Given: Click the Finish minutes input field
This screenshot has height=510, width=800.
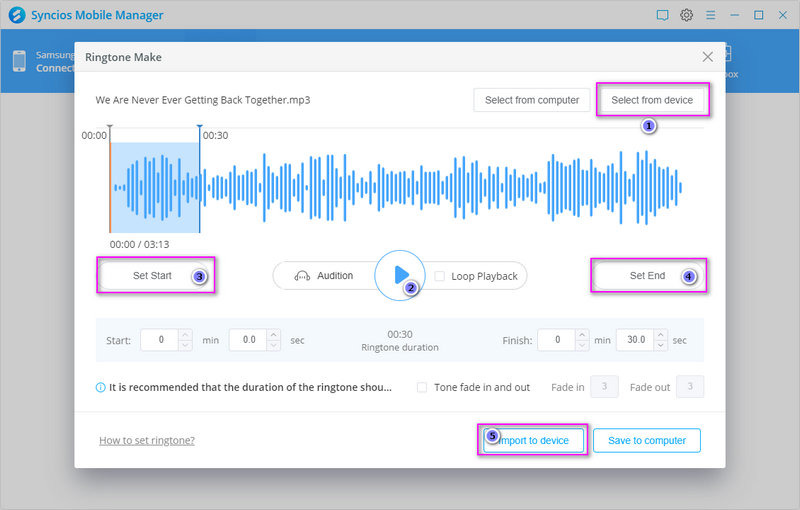Looking at the screenshot, I should point(557,340).
